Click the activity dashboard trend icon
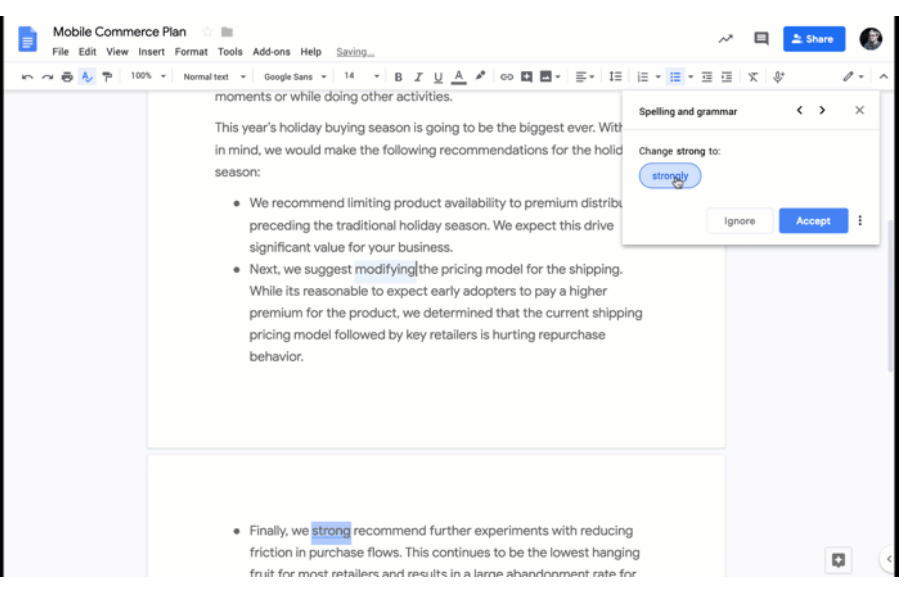Screen dimensions: 905x596 (x=726, y=39)
